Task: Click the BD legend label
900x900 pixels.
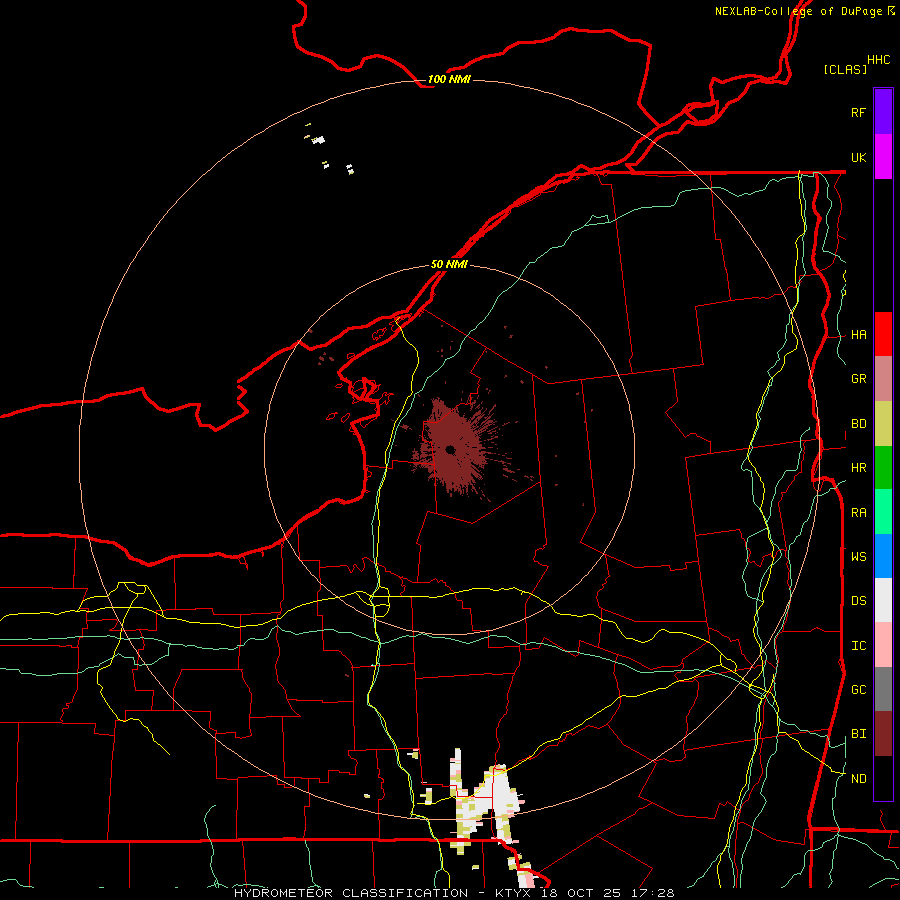Action: click(859, 424)
